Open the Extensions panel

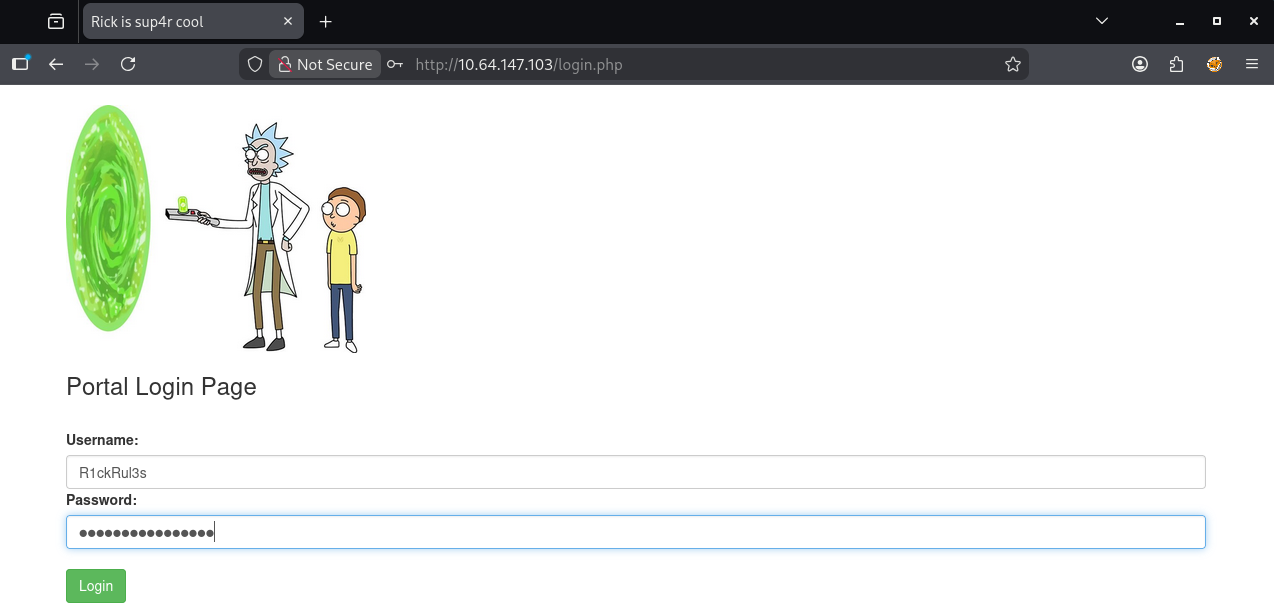pyautogui.click(x=1177, y=64)
